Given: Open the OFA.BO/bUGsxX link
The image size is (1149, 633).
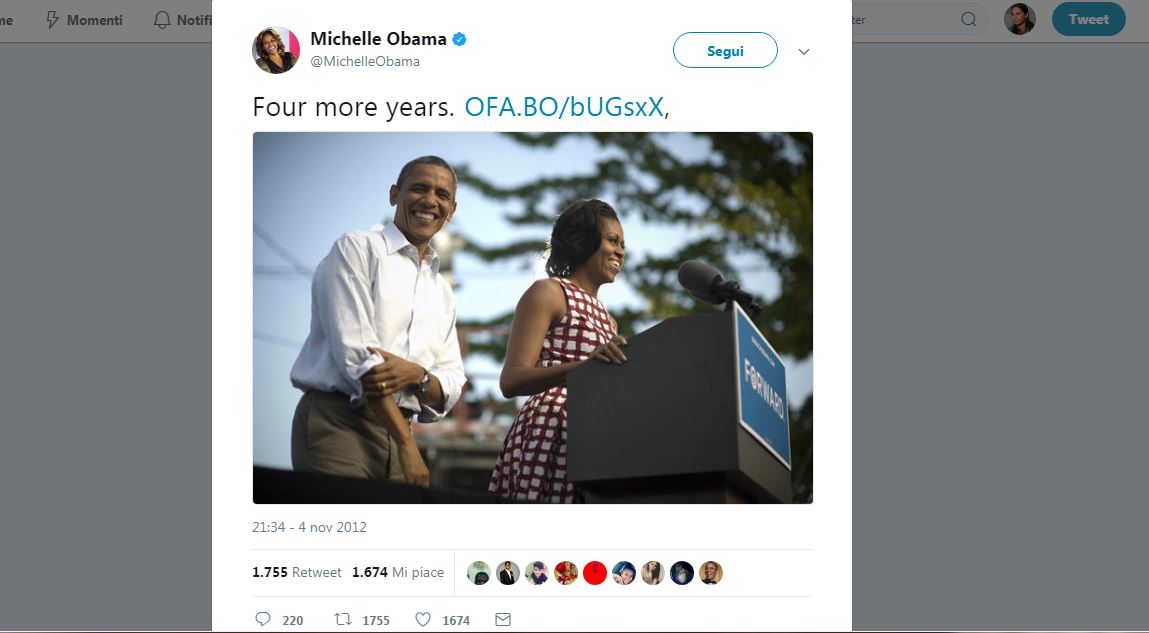Looking at the screenshot, I should click(x=564, y=108).
